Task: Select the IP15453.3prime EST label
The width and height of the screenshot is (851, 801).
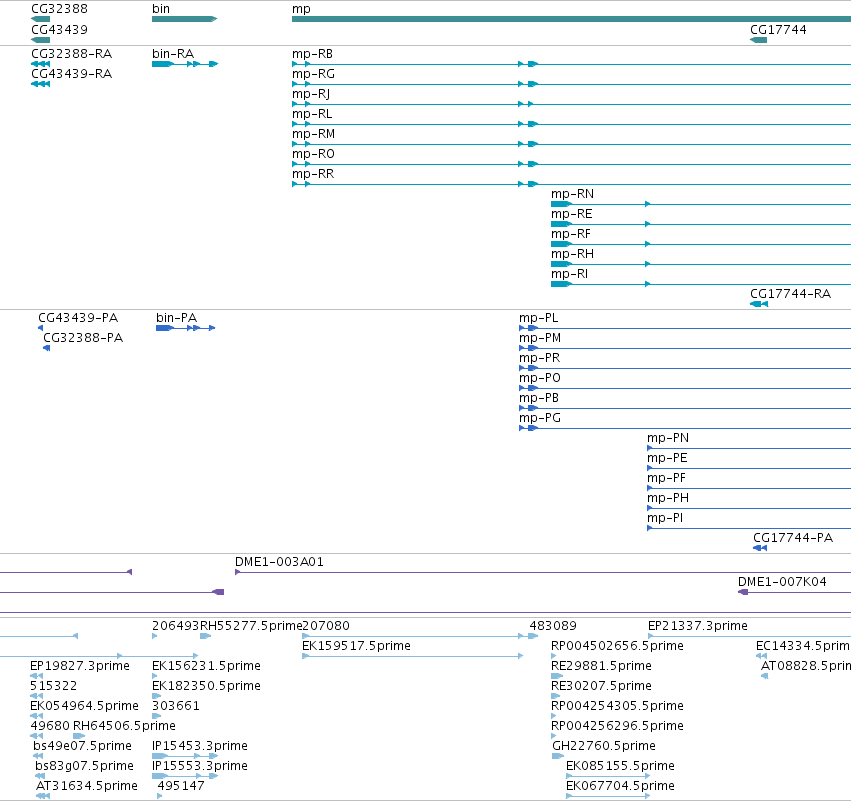Action: tap(200, 746)
